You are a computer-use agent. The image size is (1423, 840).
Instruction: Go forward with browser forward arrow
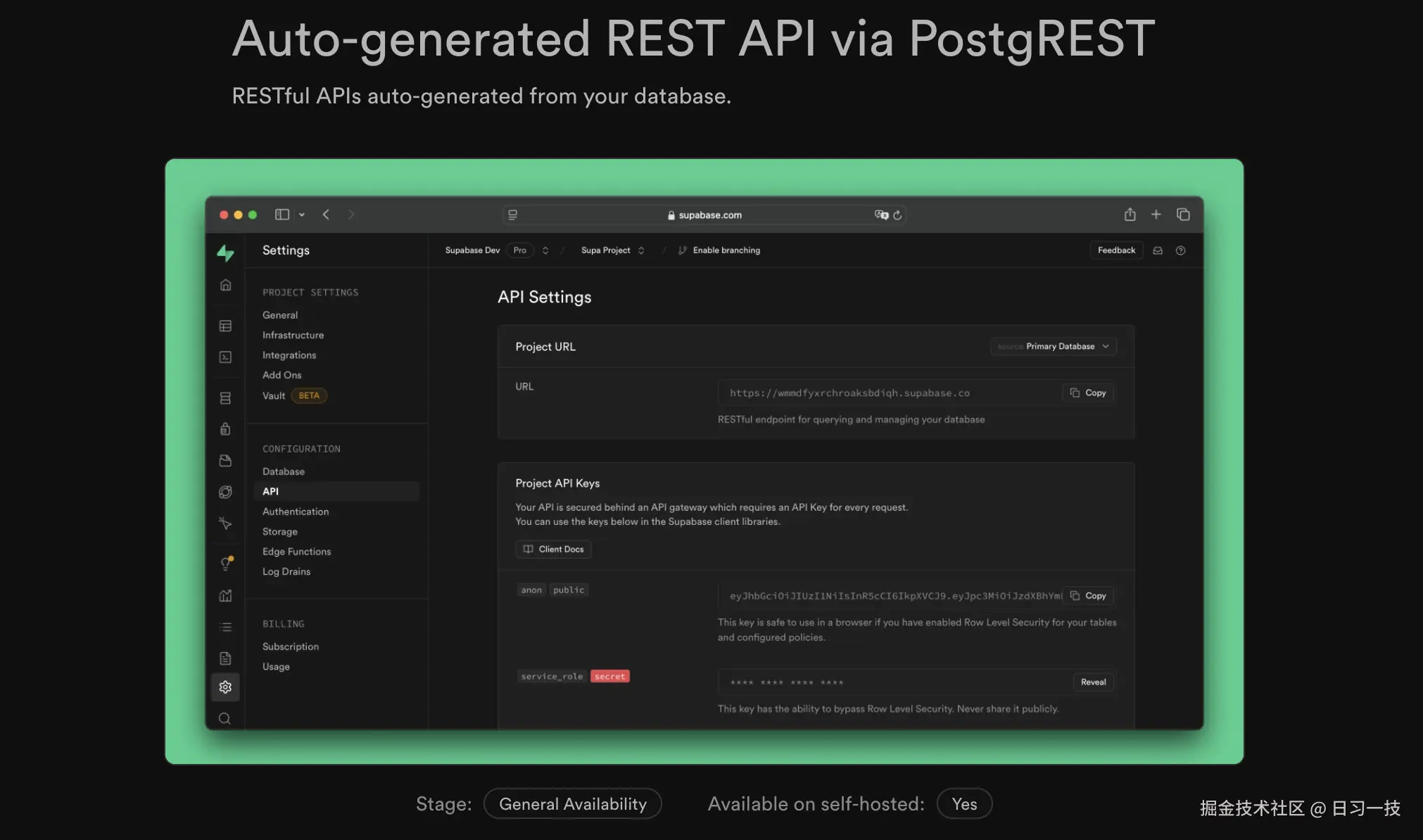coord(351,215)
